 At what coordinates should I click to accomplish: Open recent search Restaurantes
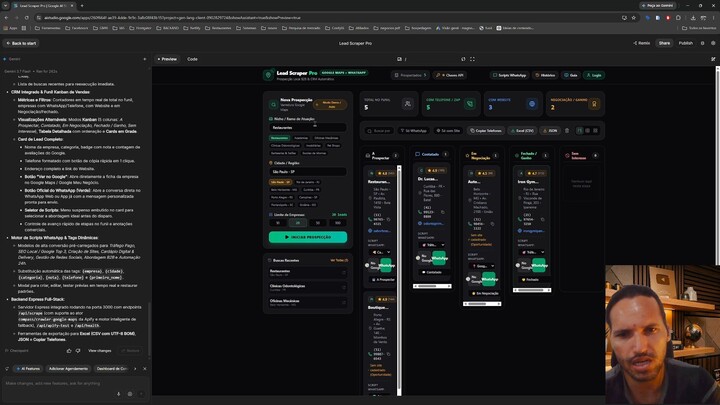point(308,272)
